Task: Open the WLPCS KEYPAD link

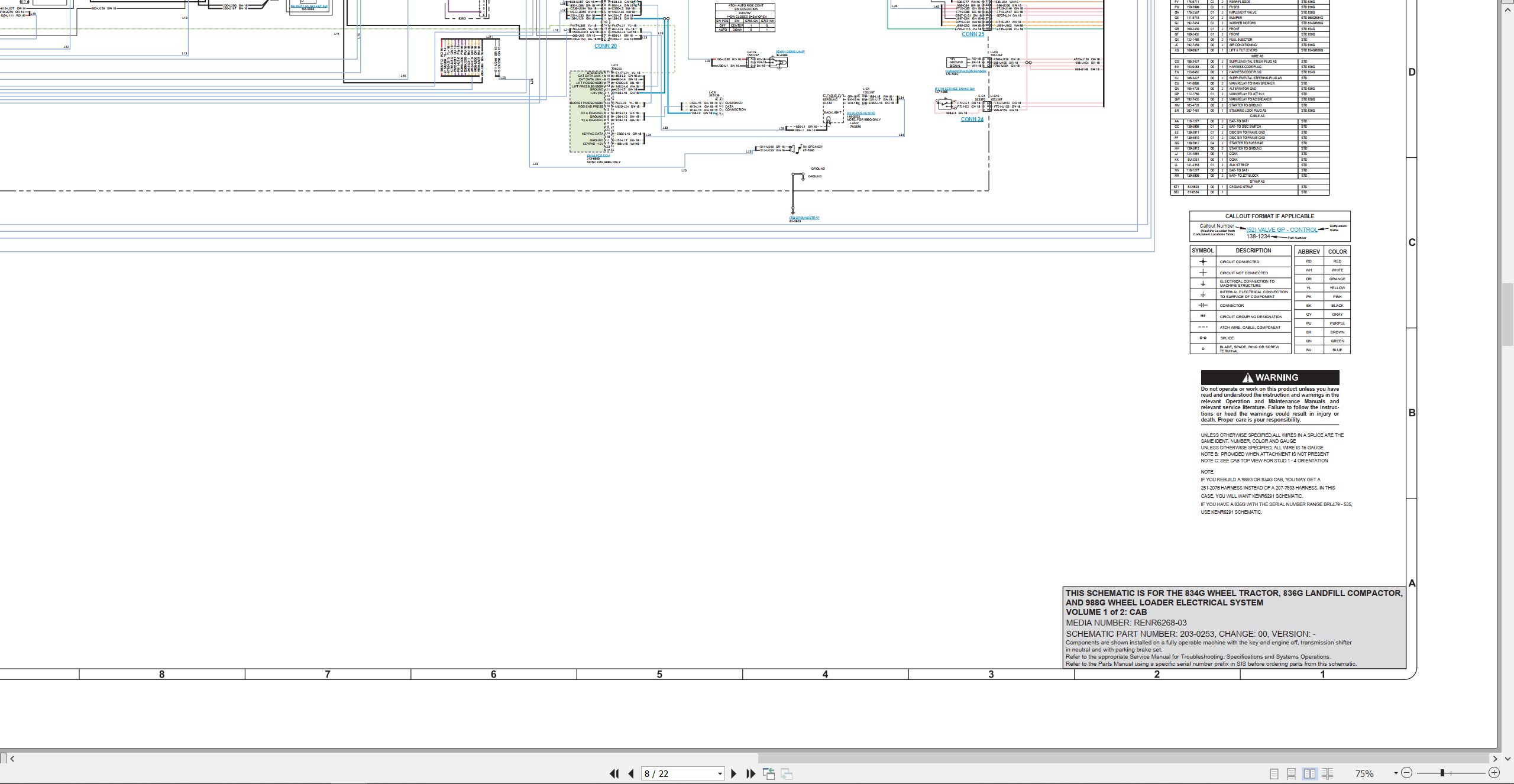Action: [x=861, y=113]
